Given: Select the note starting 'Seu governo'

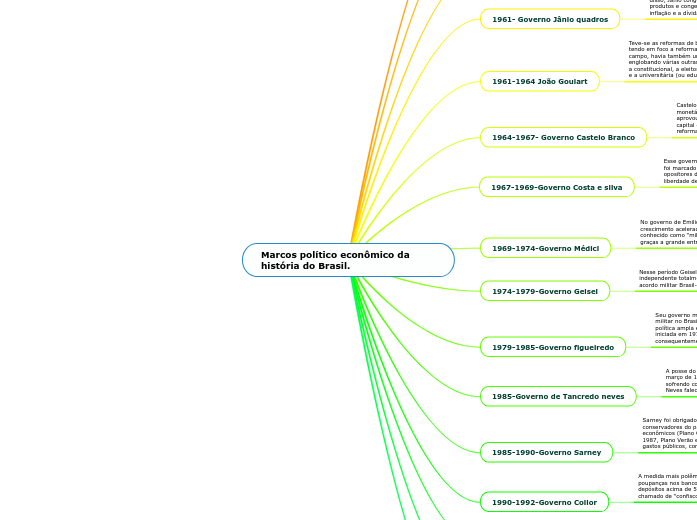Looking at the screenshot, I should coord(675,328).
